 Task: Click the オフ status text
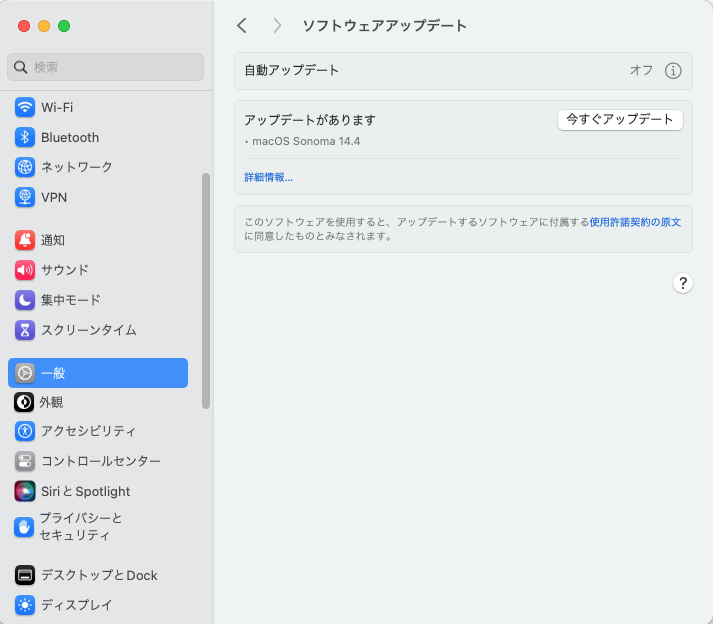[x=641, y=70]
